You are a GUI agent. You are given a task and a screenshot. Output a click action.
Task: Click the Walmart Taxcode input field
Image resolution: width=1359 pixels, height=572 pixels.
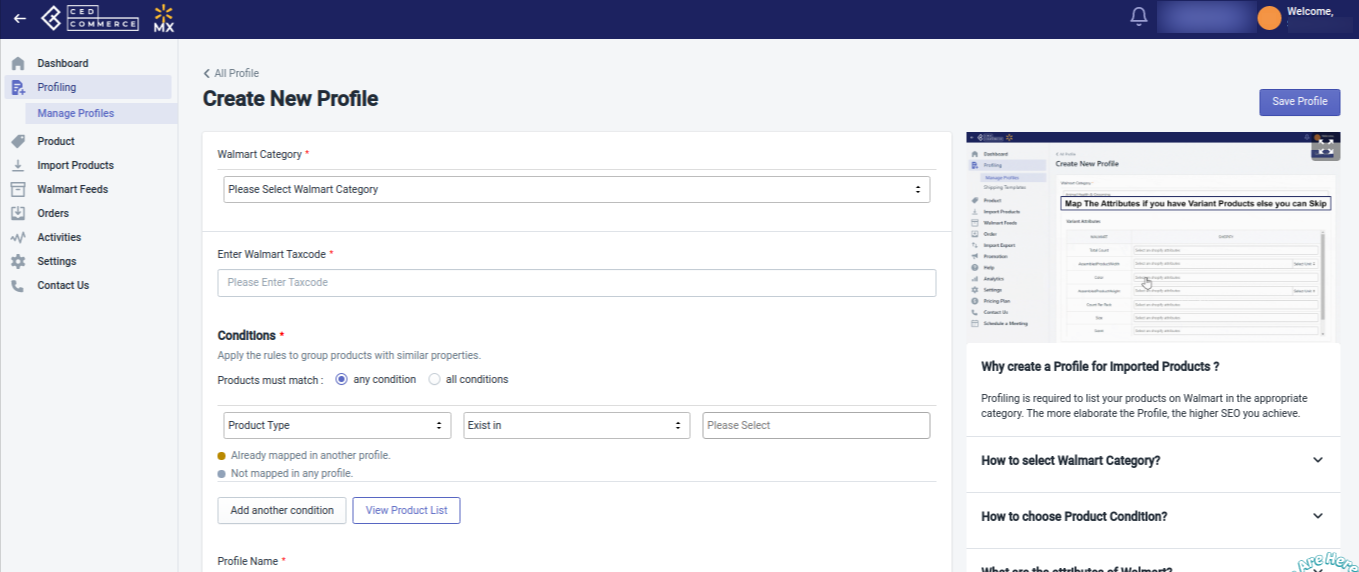coord(577,283)
